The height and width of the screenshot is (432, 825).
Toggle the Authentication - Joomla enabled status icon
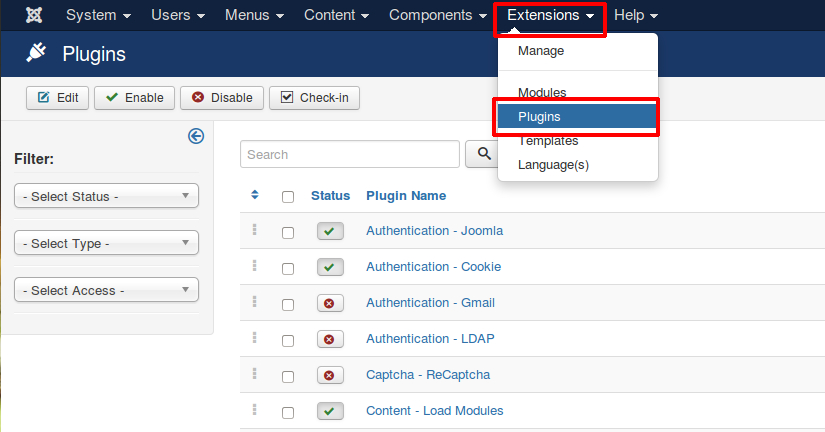(330, 232)
